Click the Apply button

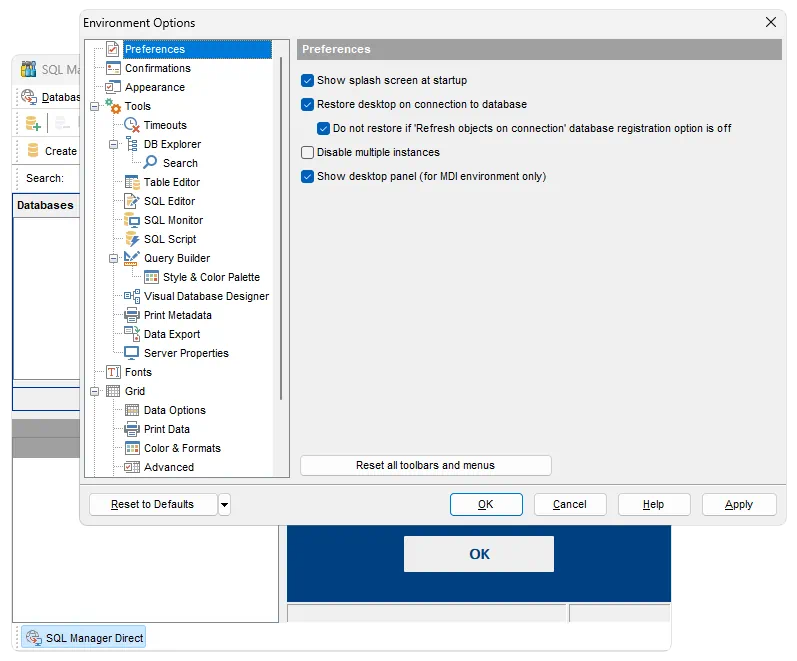[739, 504]
